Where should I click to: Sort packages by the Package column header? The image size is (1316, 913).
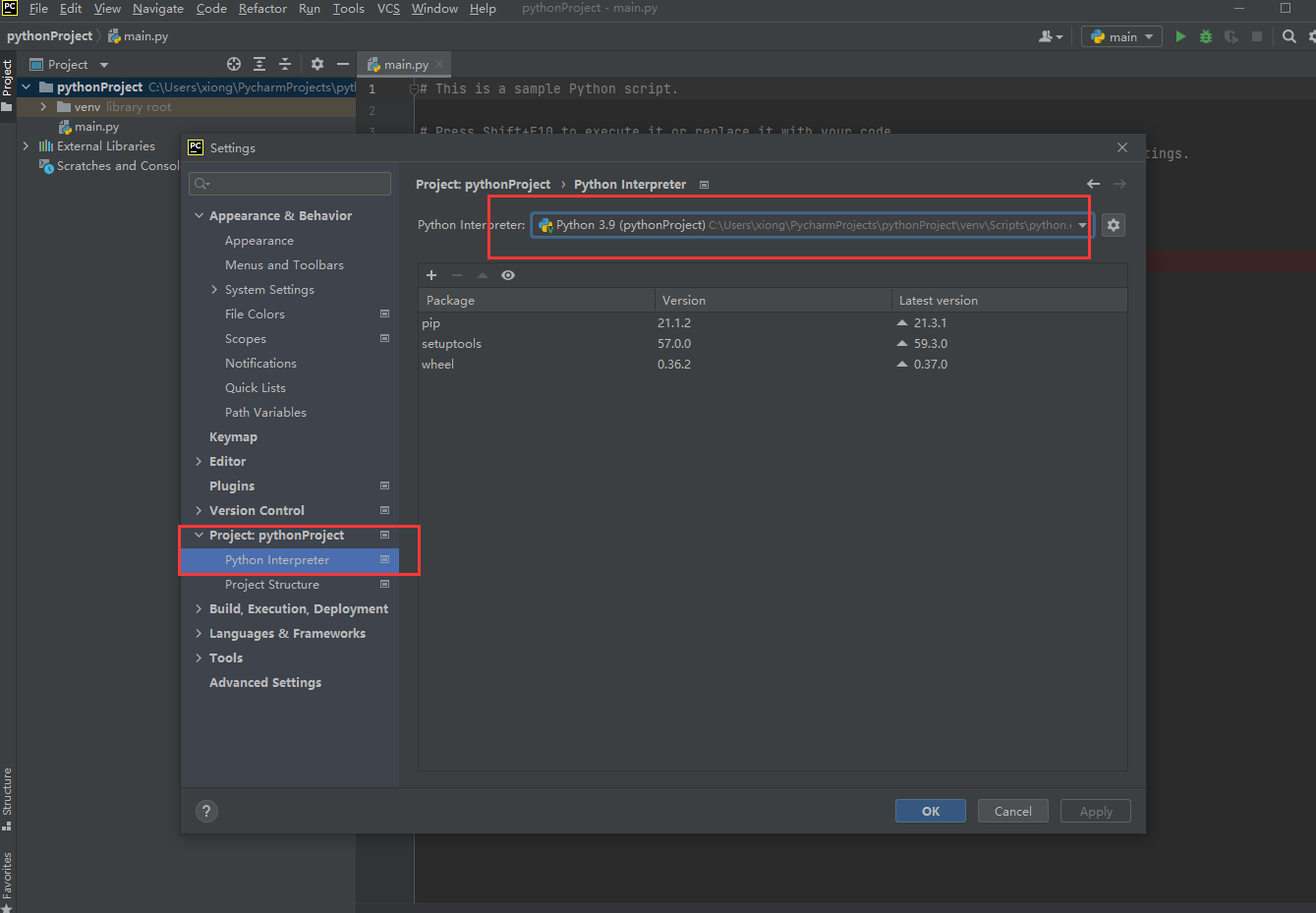click(537, 301)
